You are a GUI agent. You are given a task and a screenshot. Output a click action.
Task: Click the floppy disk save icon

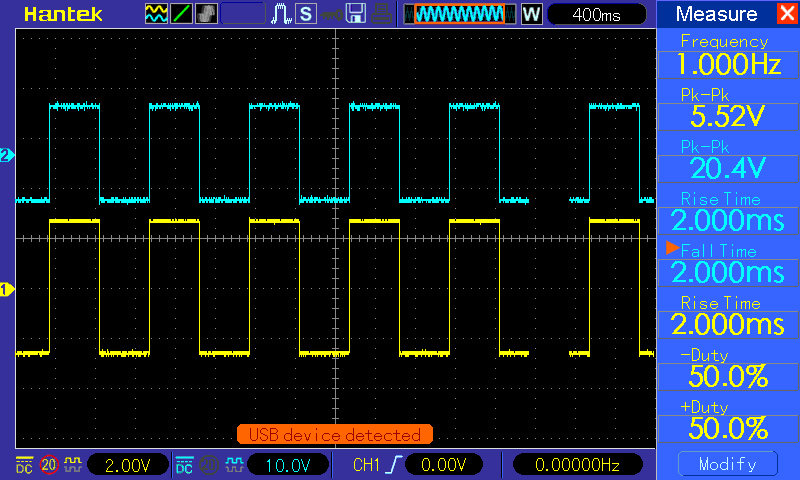click(x=356, y=14)
